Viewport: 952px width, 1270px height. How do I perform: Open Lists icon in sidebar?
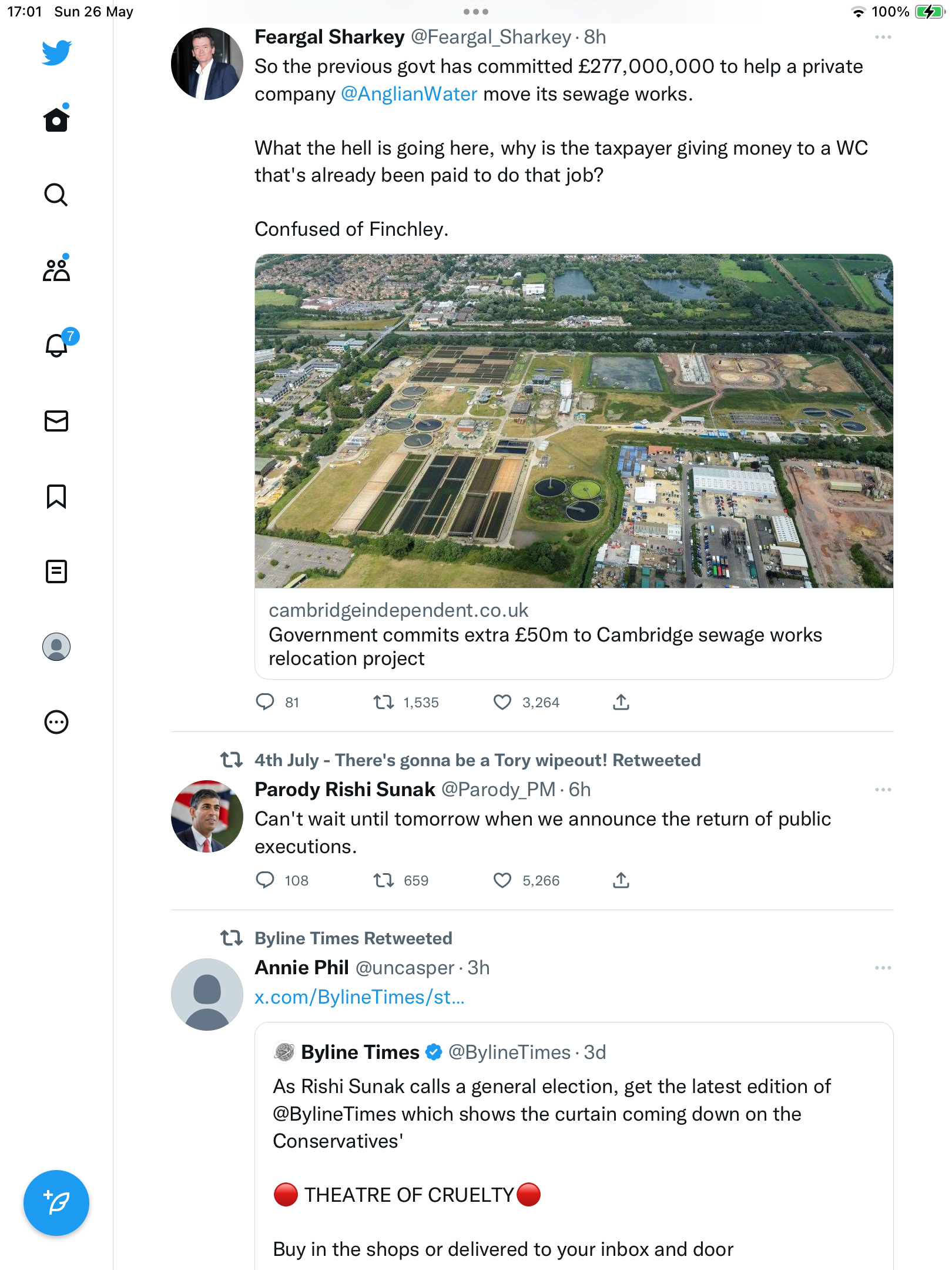point(56,571)
